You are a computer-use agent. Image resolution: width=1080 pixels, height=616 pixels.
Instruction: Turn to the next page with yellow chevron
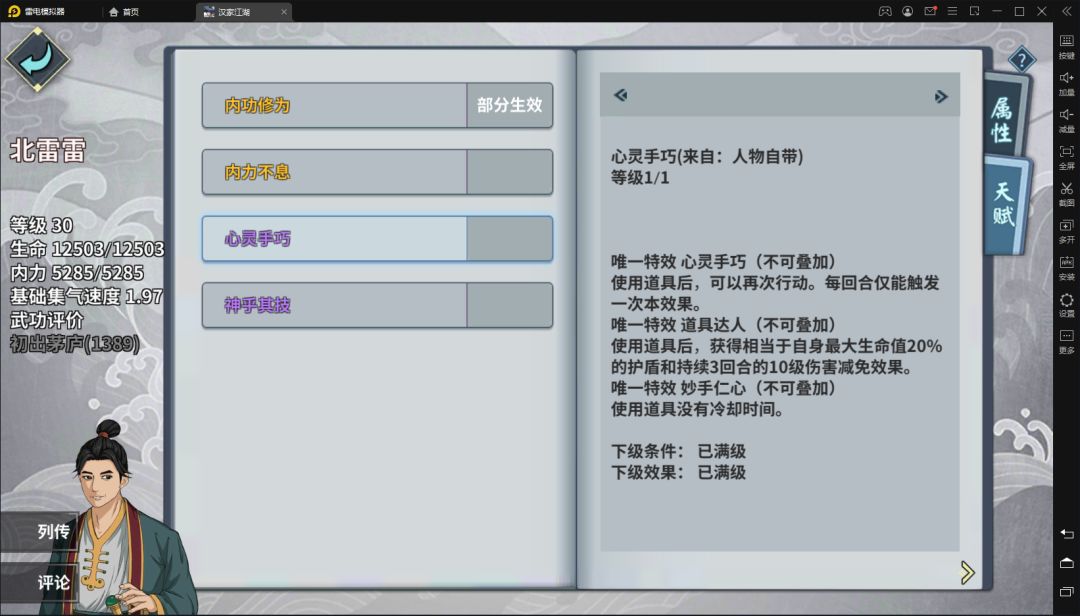(967, 572)
